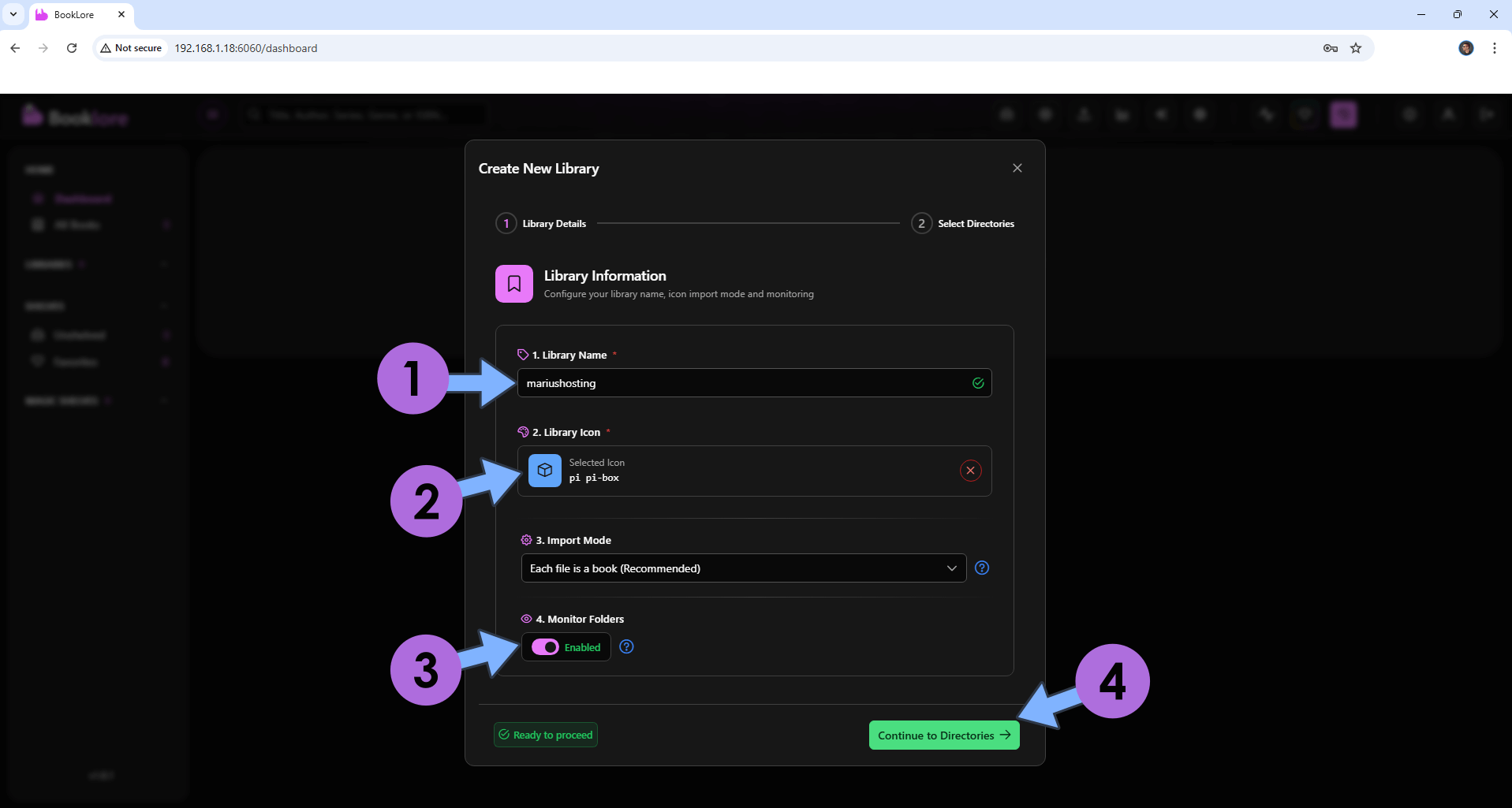Disable the Monitor Folders toggle
Image resolution: width=1512 pixels, height=808 pixels.
(x=545, y=646)
